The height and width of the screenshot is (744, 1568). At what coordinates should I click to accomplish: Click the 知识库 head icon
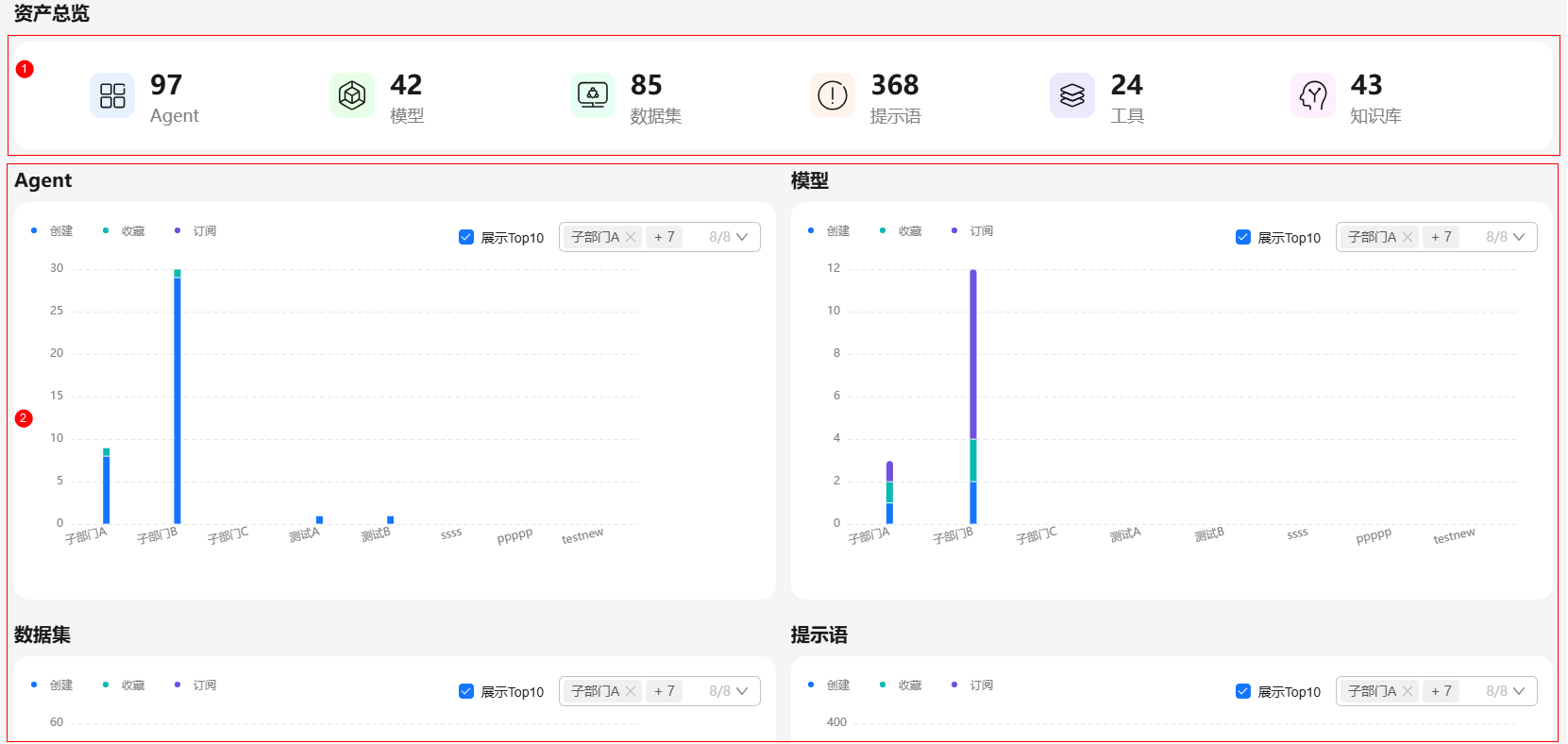(x=1313, y=95)
